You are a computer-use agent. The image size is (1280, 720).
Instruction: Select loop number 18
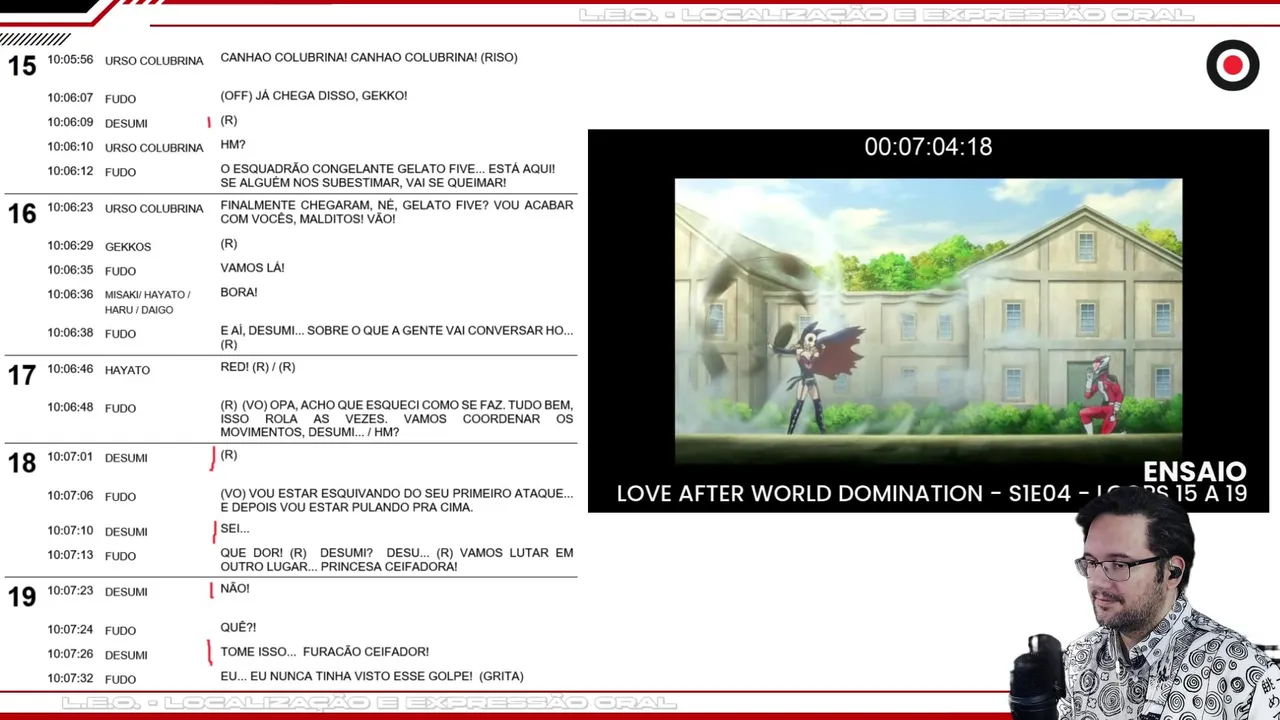coord(22,463)
